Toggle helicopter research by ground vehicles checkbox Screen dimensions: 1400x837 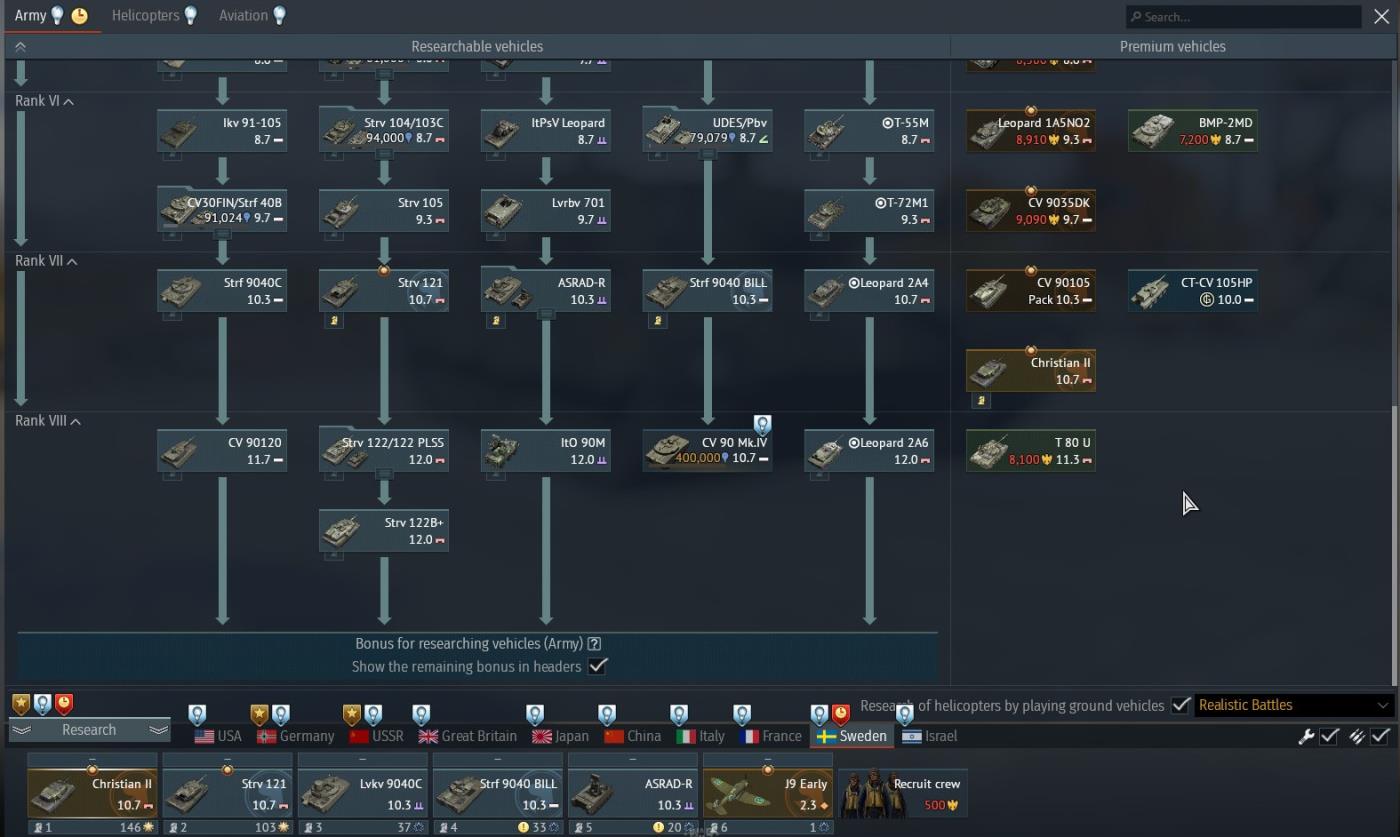(x=1180, y=705)
